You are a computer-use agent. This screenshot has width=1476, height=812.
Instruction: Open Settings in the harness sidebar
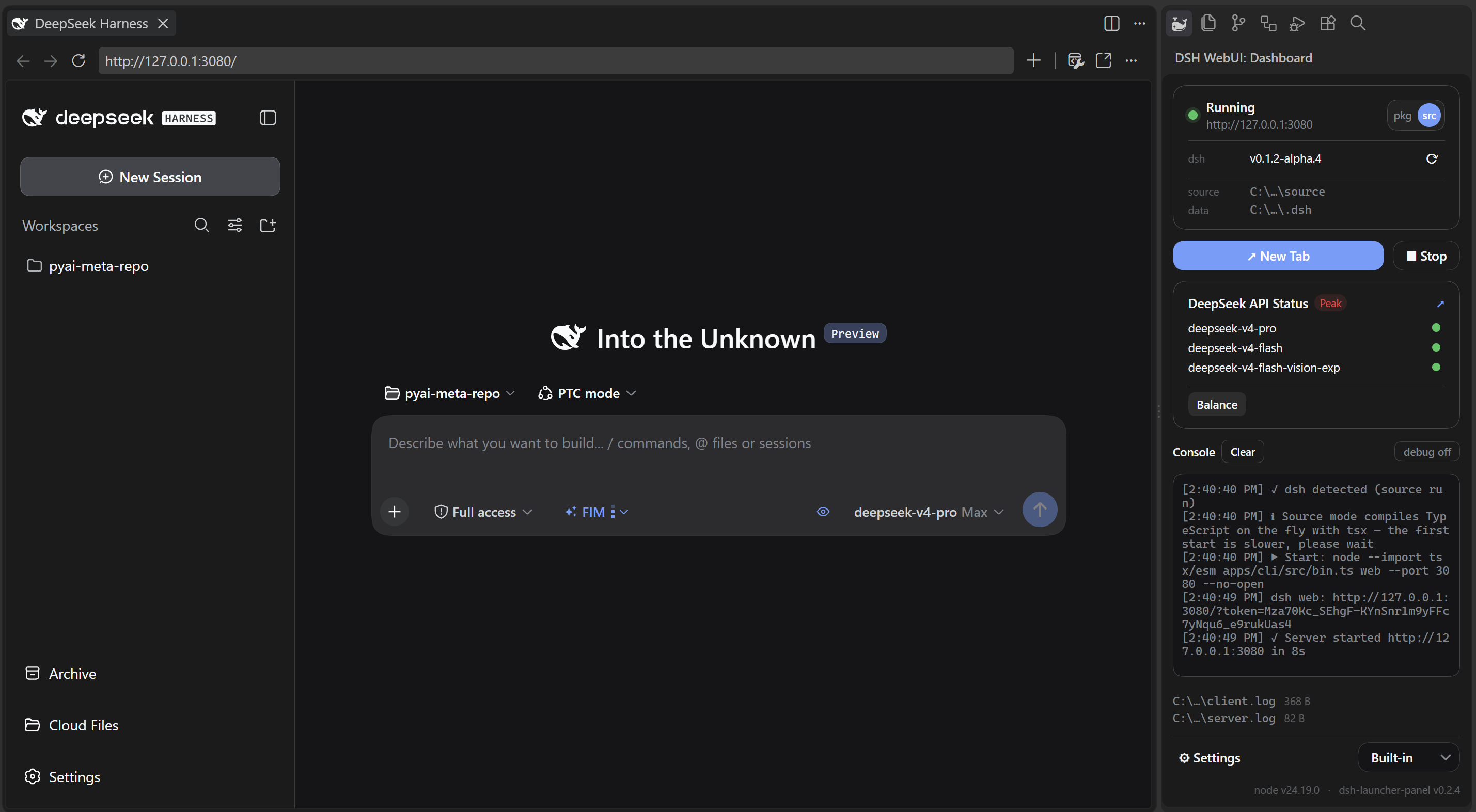click(x=62, y=776)
